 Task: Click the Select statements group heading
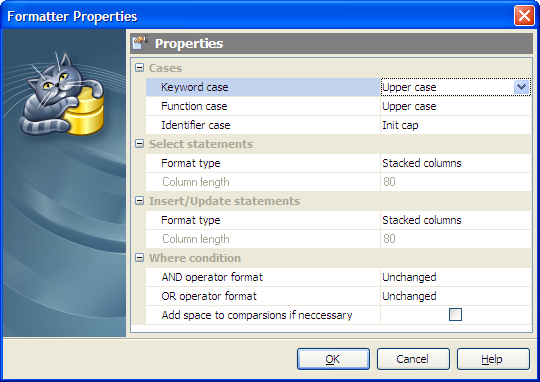point(201,144)
